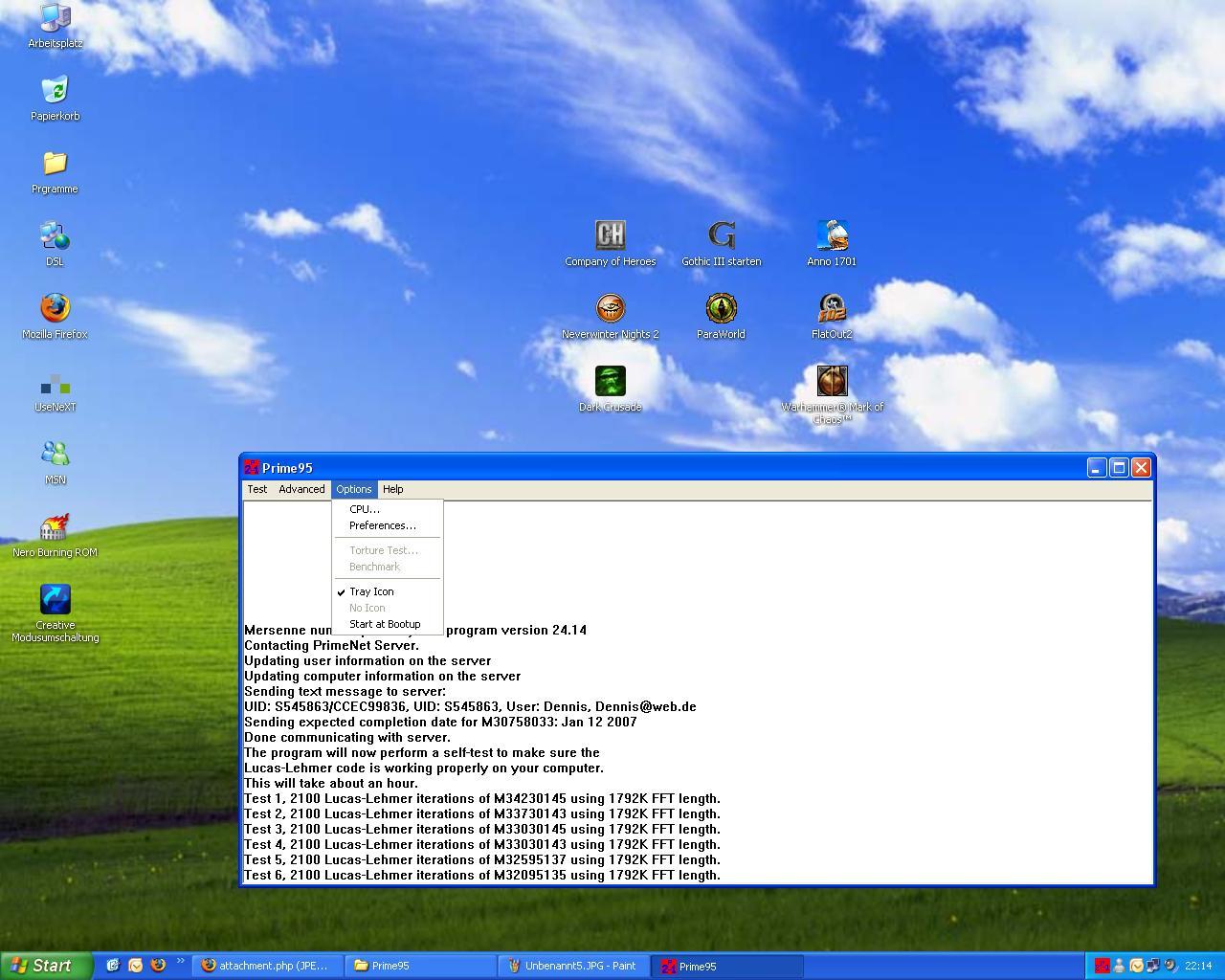
Task: Select the Papierkorb recycle bin icon
Action: [55, 99]
